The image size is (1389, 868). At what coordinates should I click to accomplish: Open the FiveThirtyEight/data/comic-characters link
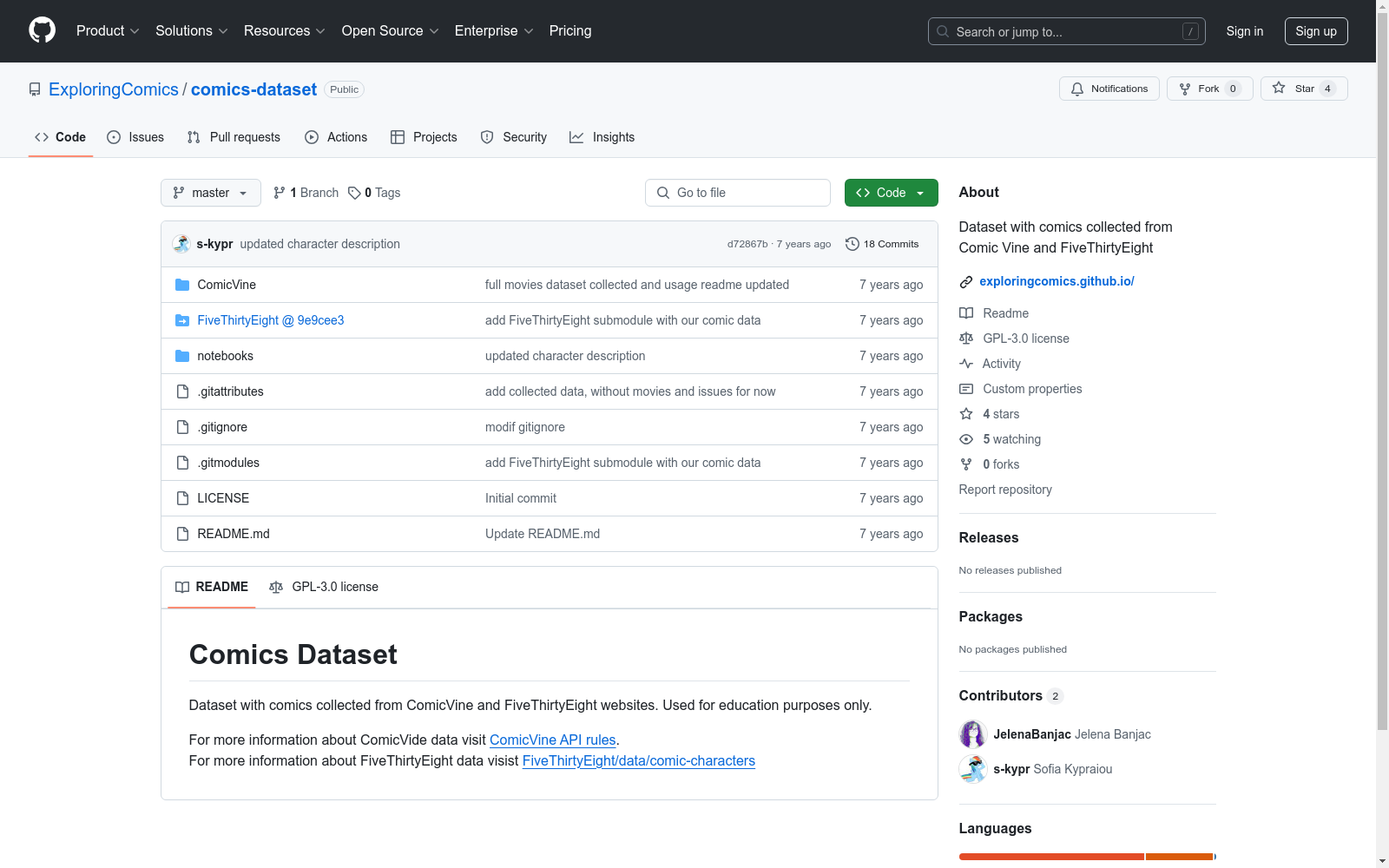tap(639, 760)
